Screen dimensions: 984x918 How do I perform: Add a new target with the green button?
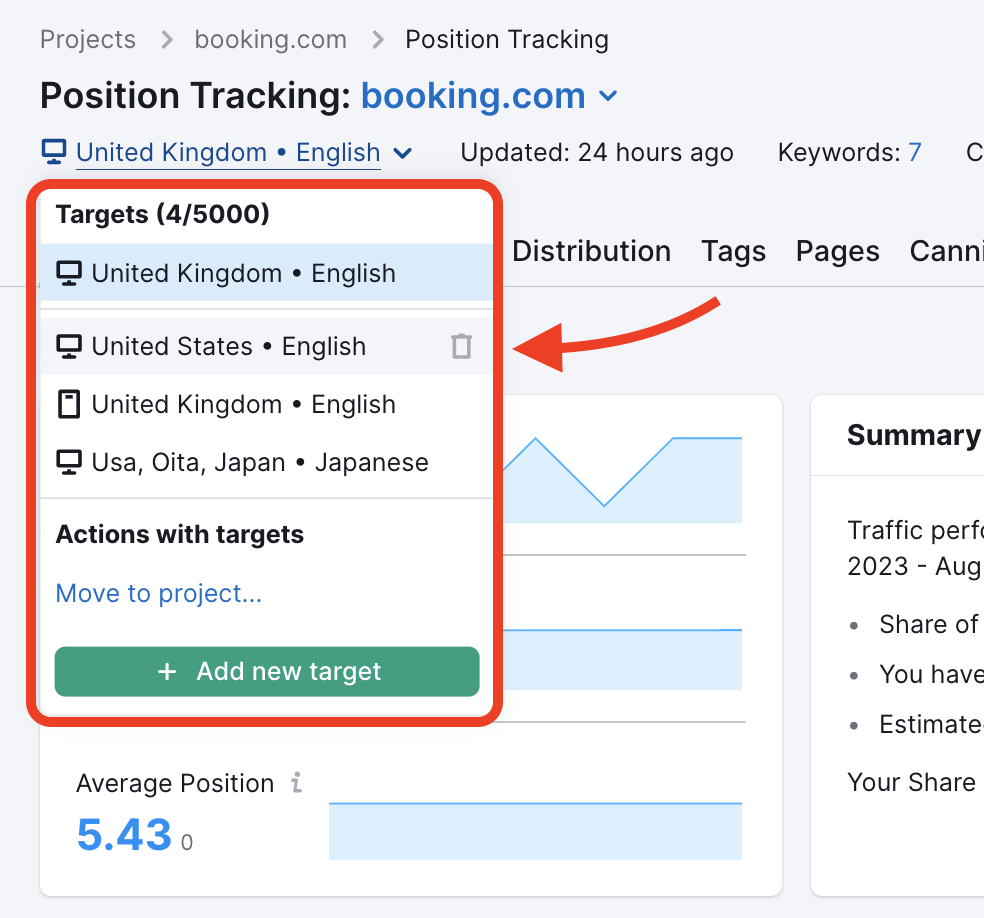pyautogui.click(x=267, y=671)
